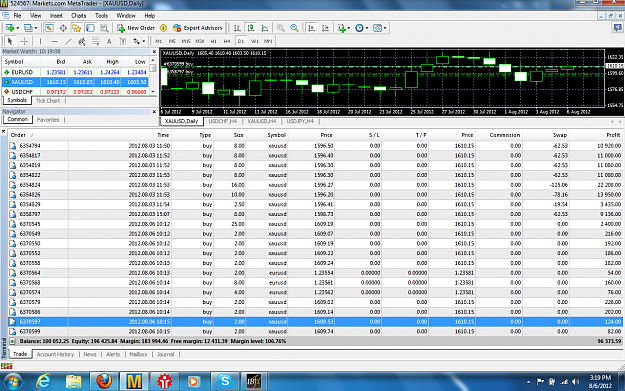The height and width of the screenshot is (391, 625).
Task: Select order 6370599 row
Action: (315, 332)
